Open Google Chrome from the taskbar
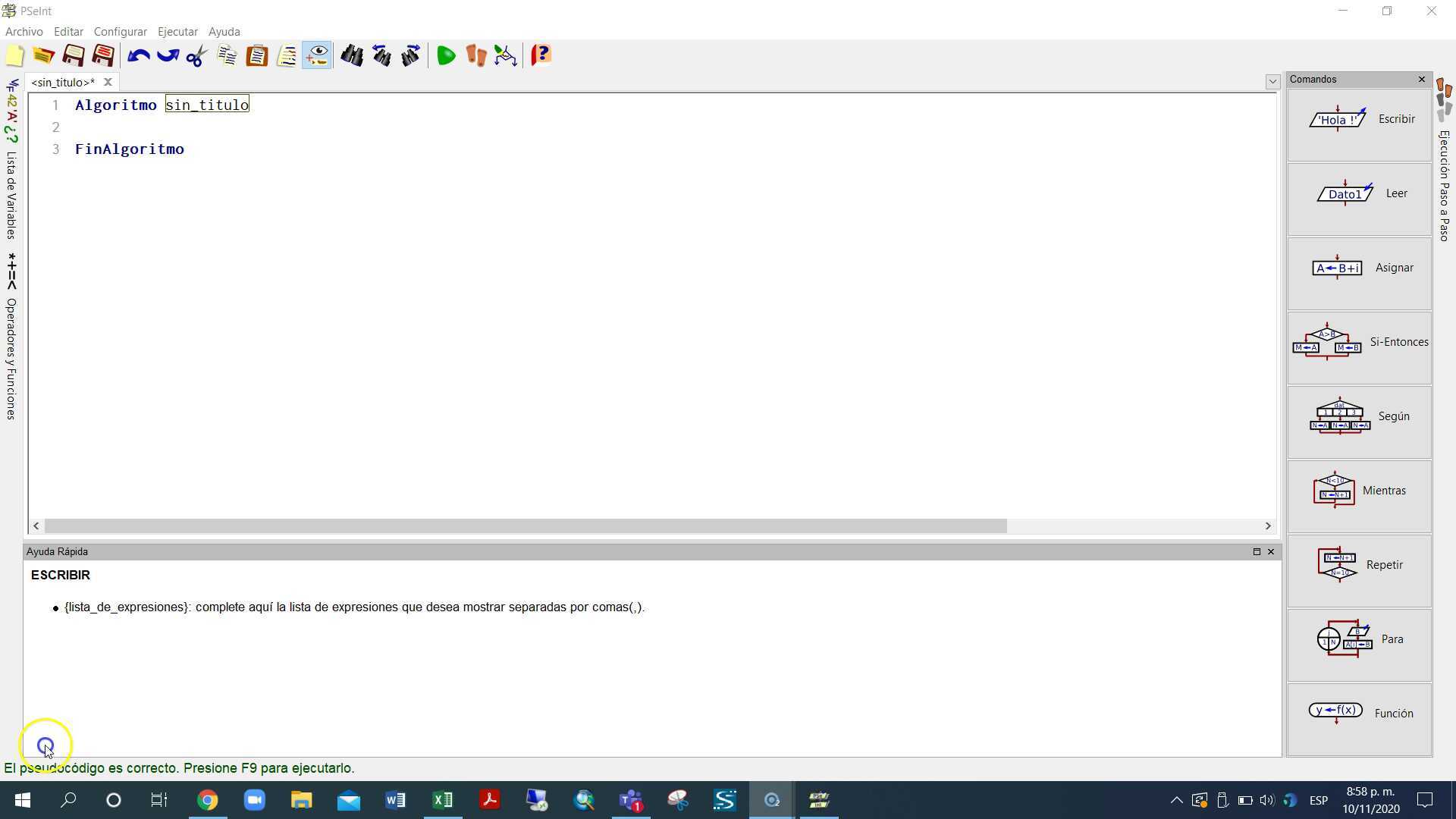 207,800
